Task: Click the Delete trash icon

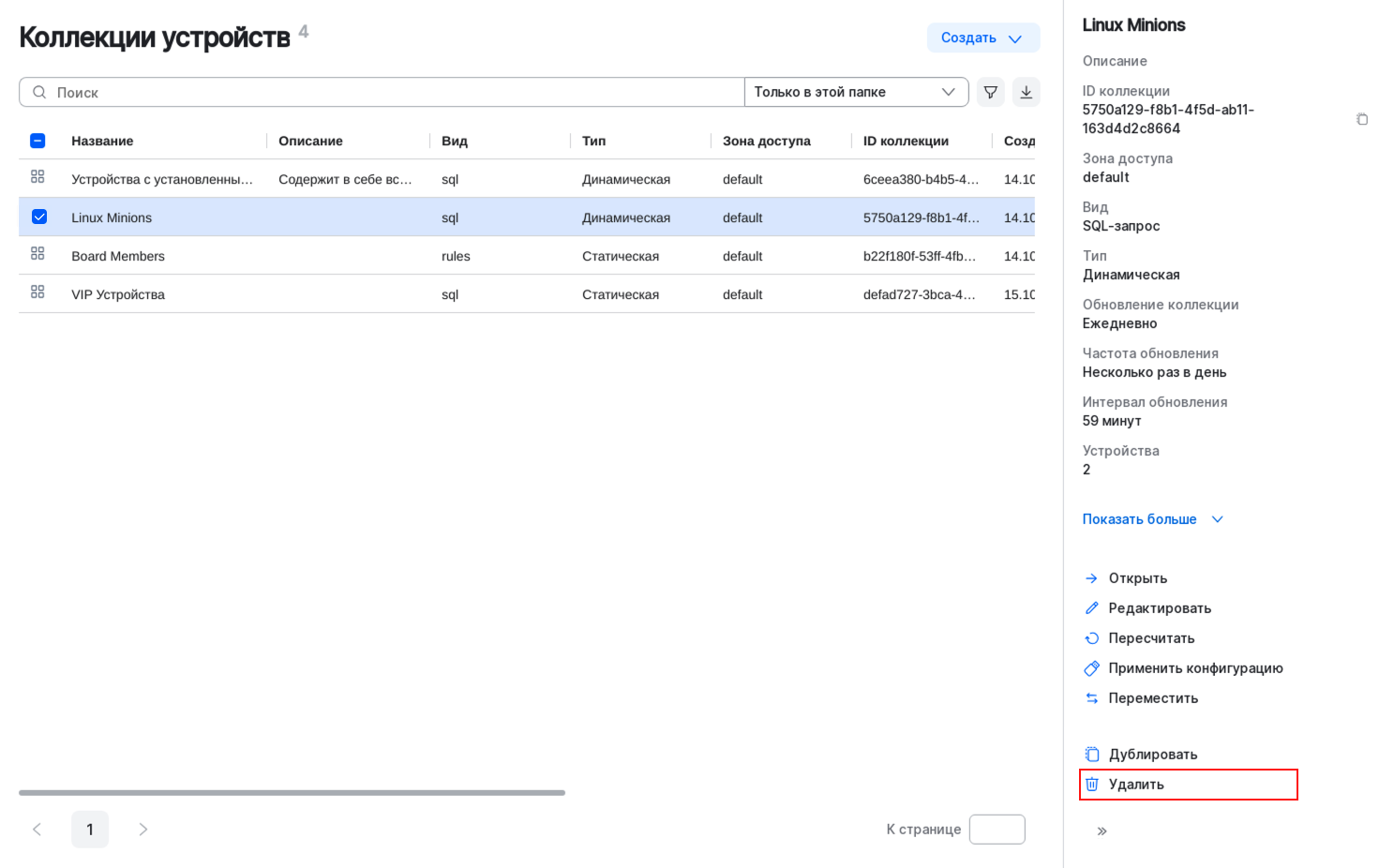Action: 1092,785
